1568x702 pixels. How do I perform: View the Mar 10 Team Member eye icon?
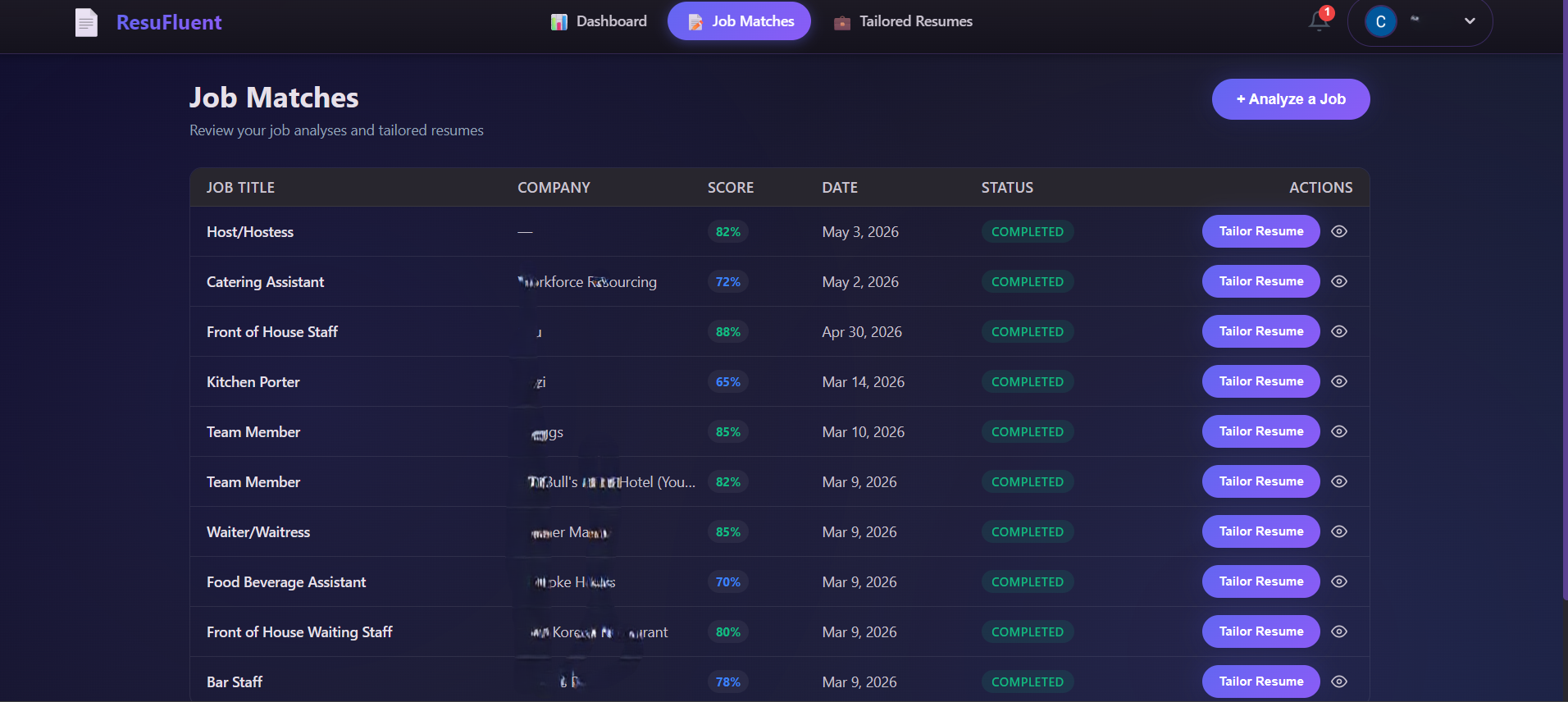[1339, 431]
